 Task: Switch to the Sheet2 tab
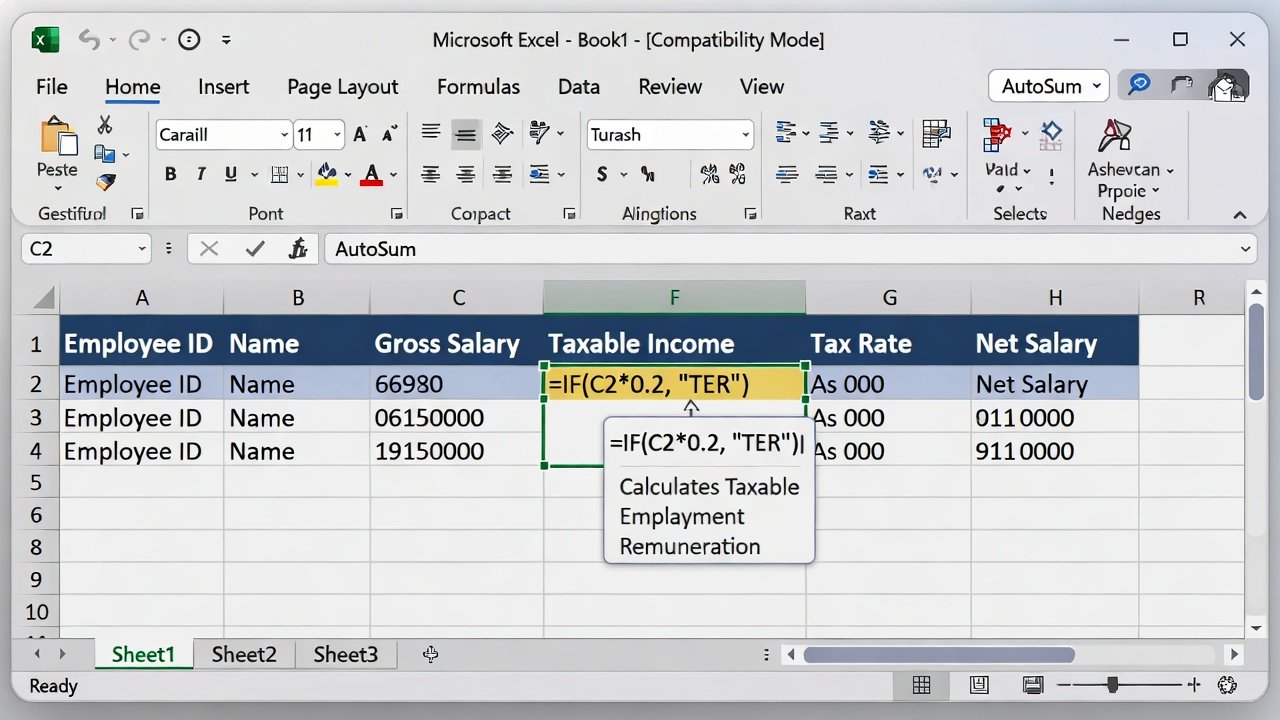pos(244,654)
